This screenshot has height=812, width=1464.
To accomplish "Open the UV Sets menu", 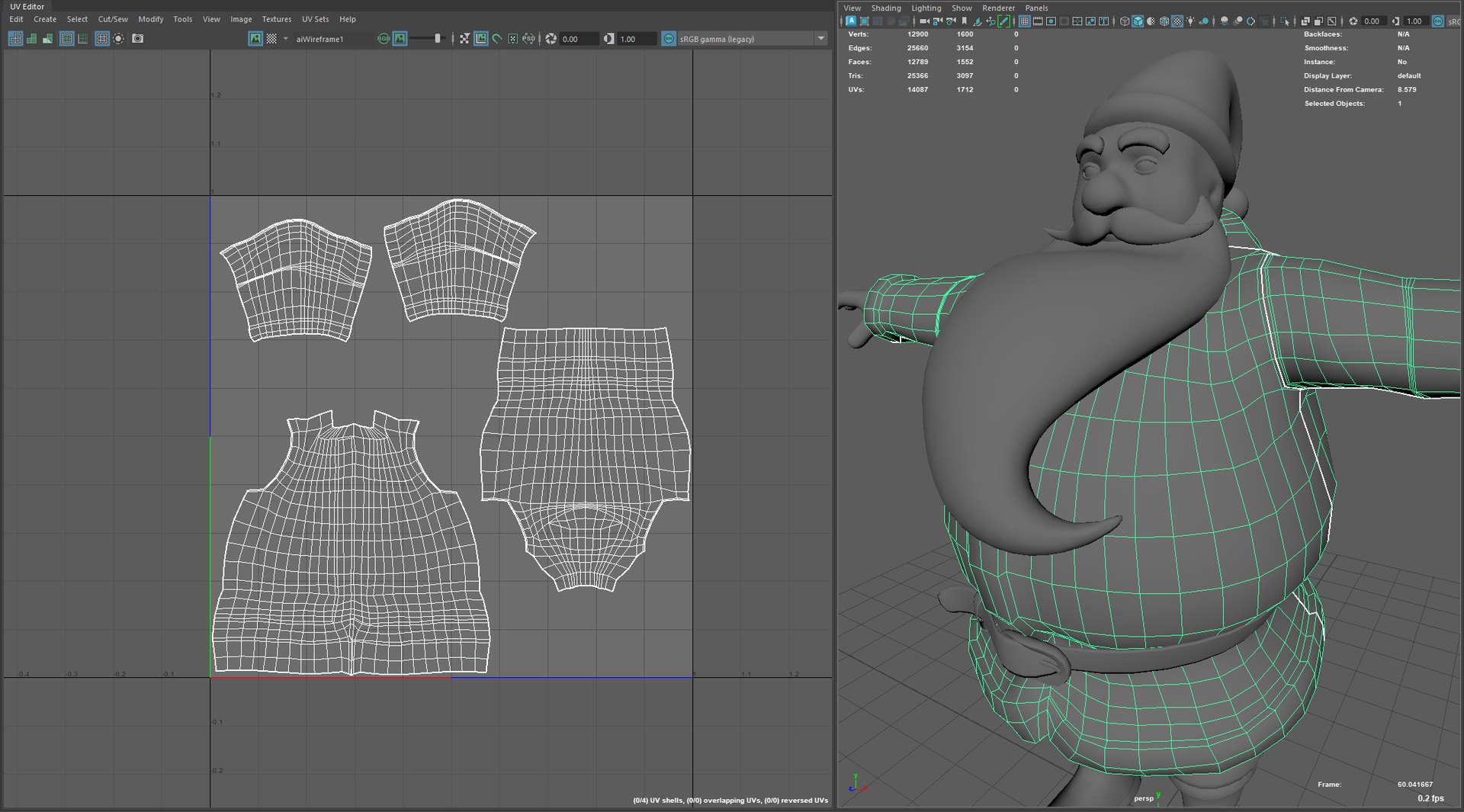I will (x=315, y=19).
